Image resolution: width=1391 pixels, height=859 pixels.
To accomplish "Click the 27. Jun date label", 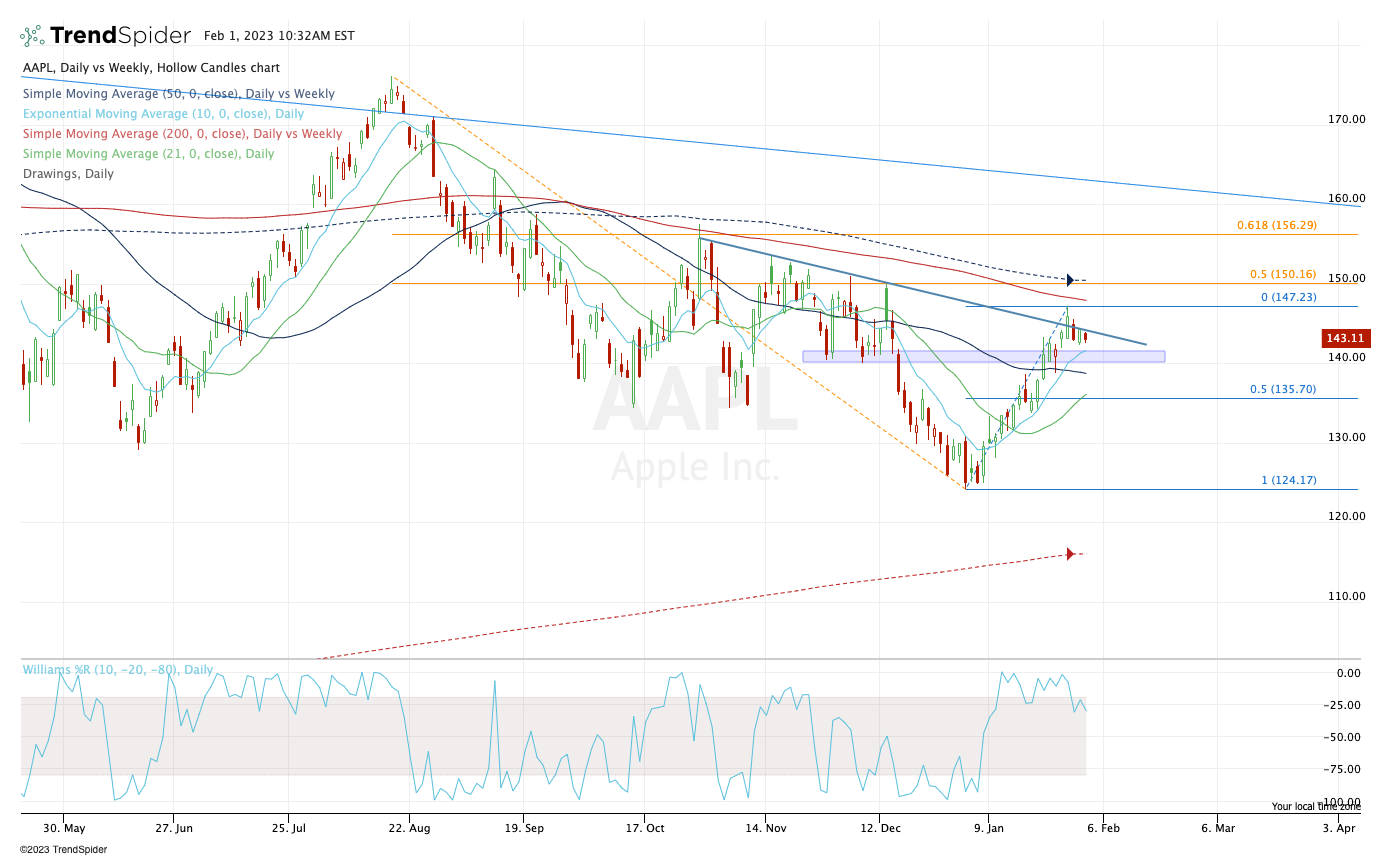I will [175, 828].
